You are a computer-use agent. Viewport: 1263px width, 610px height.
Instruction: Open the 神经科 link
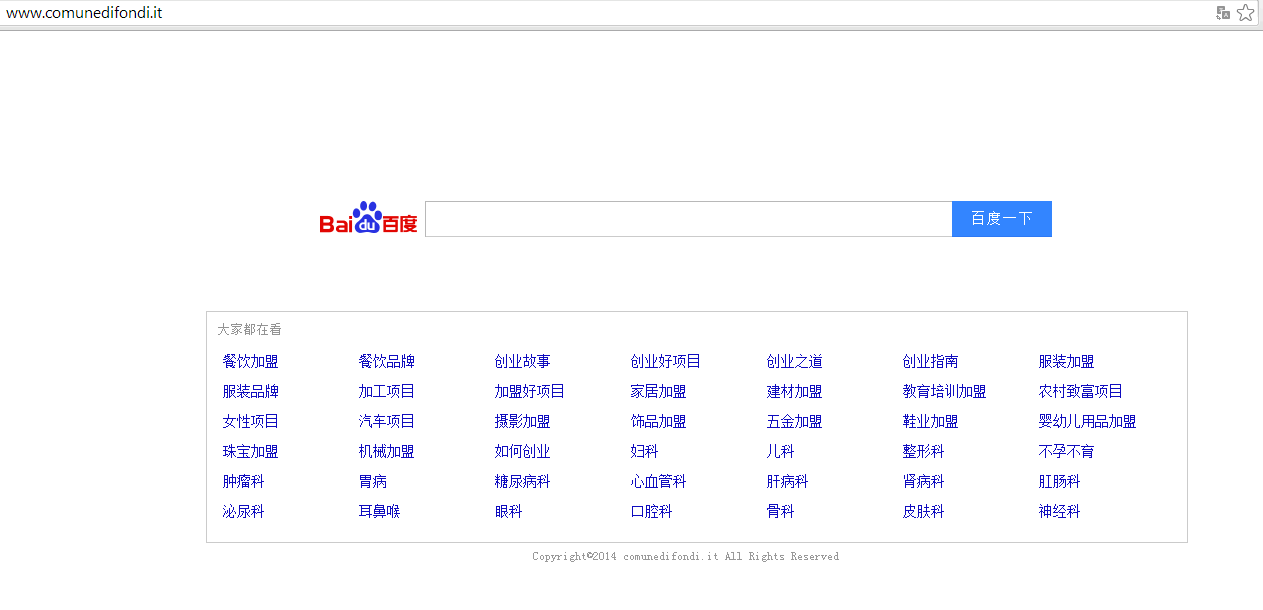tap(1060, 512)
